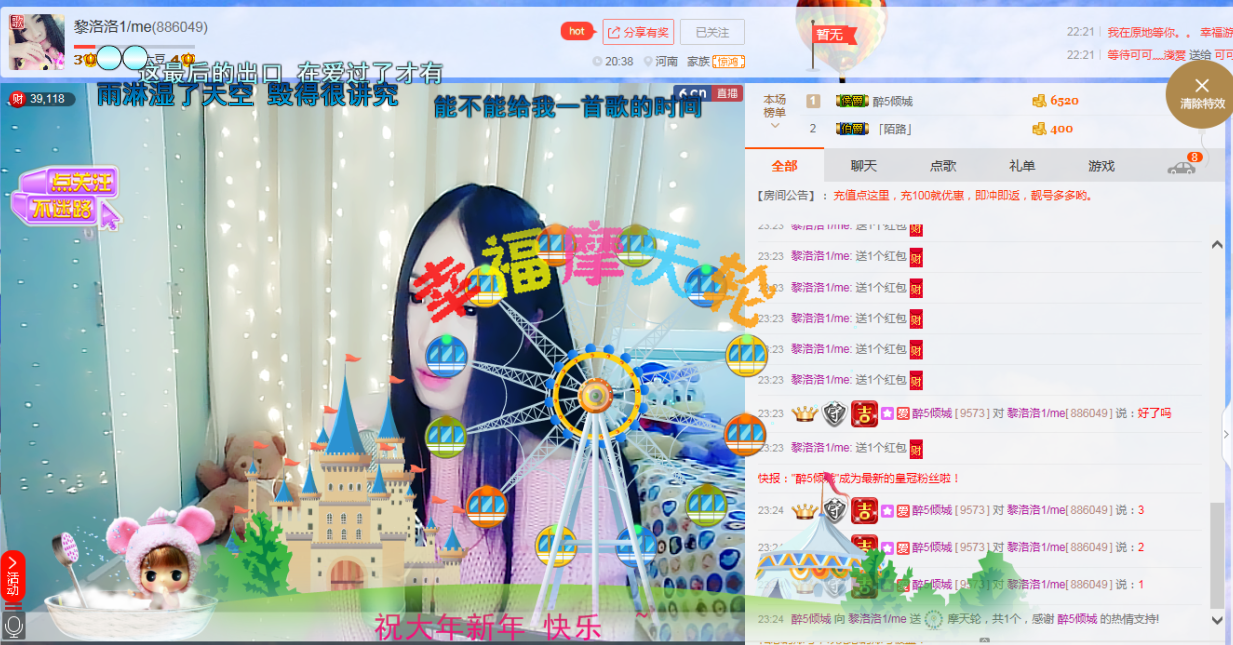Click the 快报 crown fan announcement
This screenshot has width=1233, height=645.
tap(859, 479)
